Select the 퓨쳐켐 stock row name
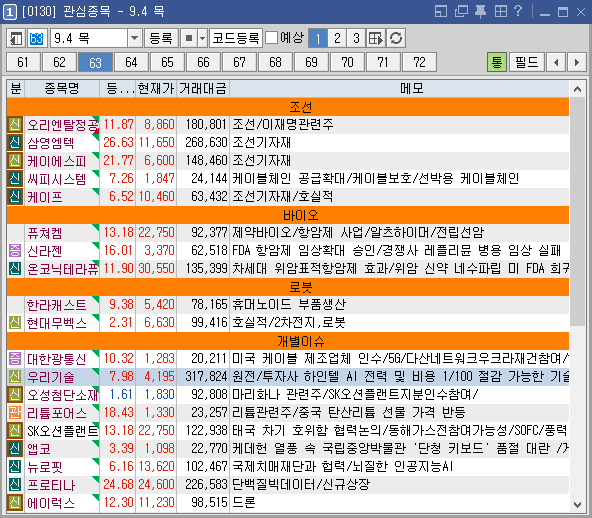 click(x=45, y=233)
